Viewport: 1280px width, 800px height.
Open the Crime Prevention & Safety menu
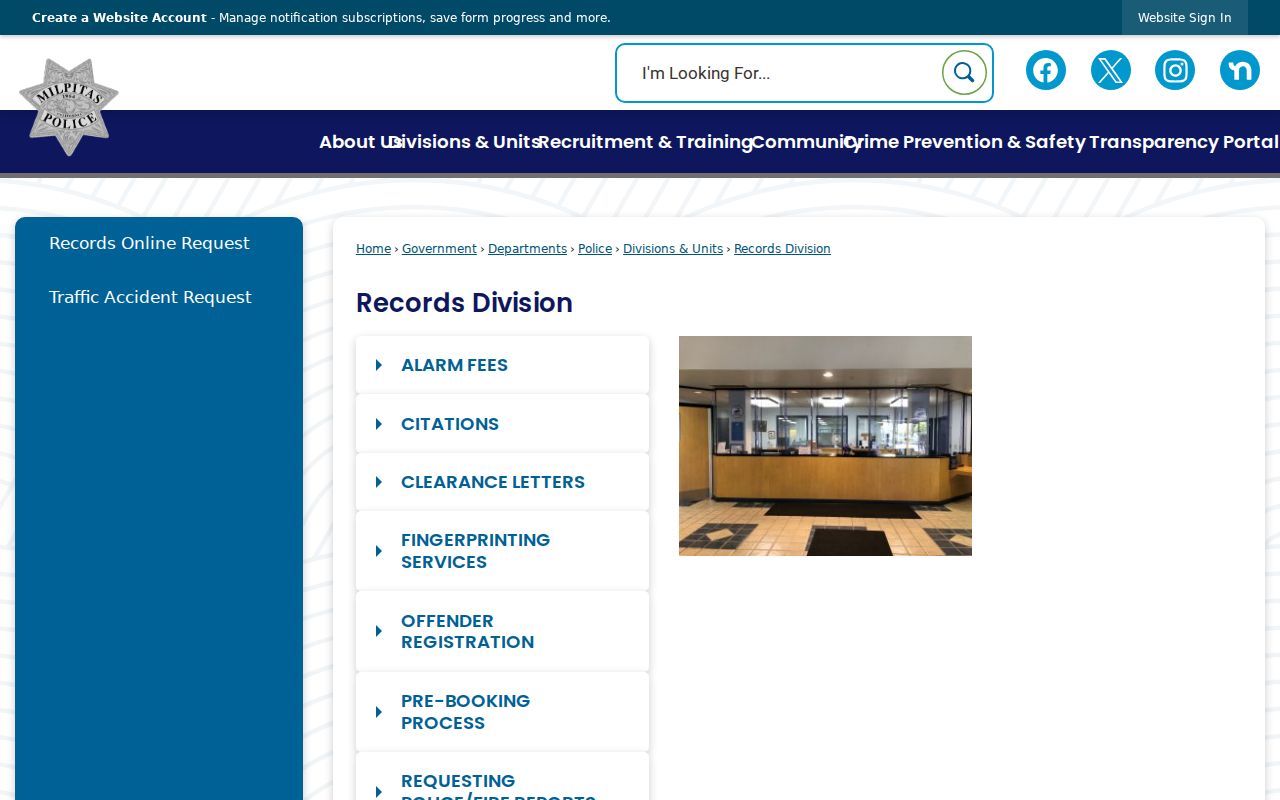(x=965, y=142)
